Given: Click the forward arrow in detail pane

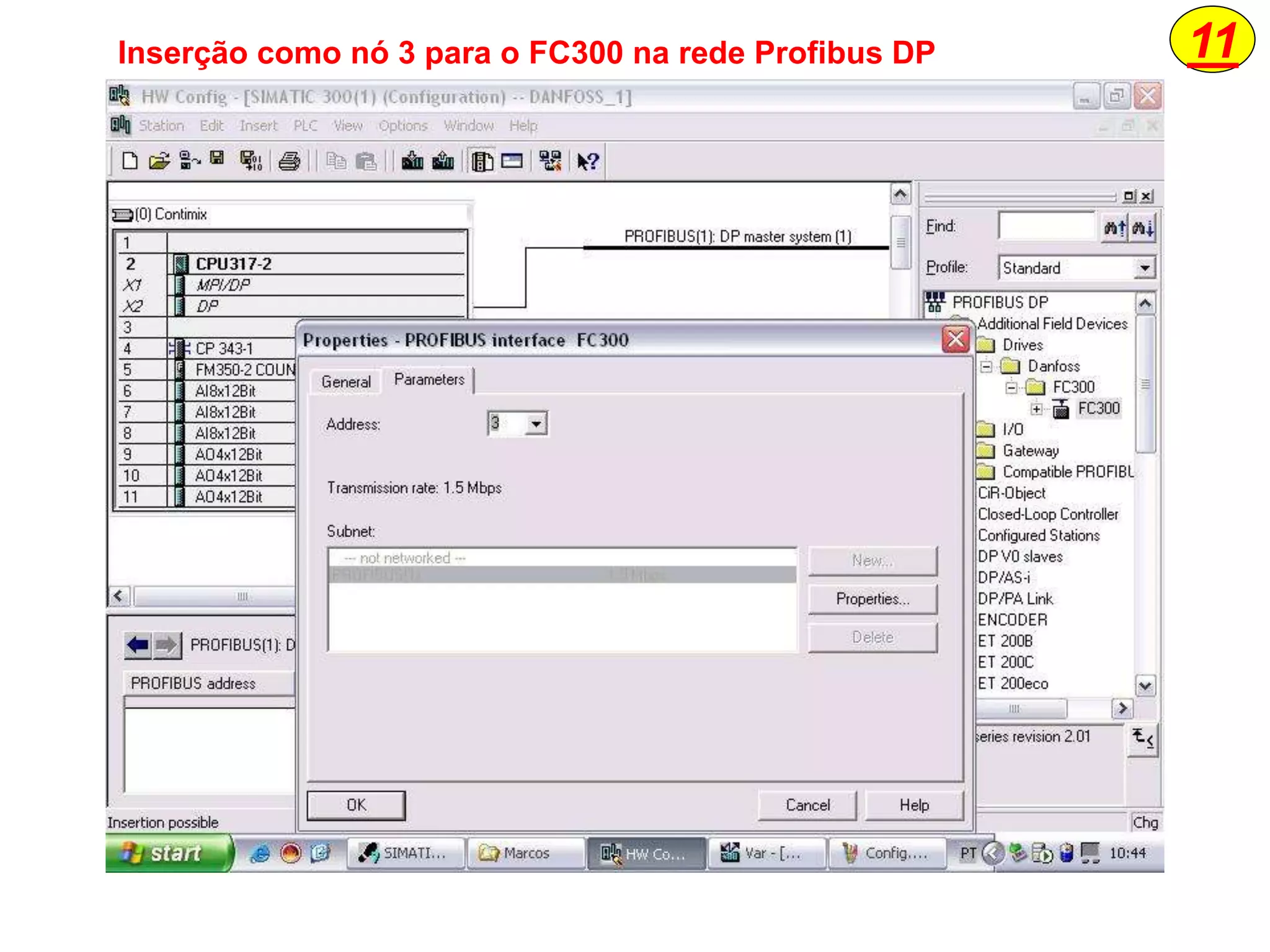Looking at the screenshot, I should [166, 645].
